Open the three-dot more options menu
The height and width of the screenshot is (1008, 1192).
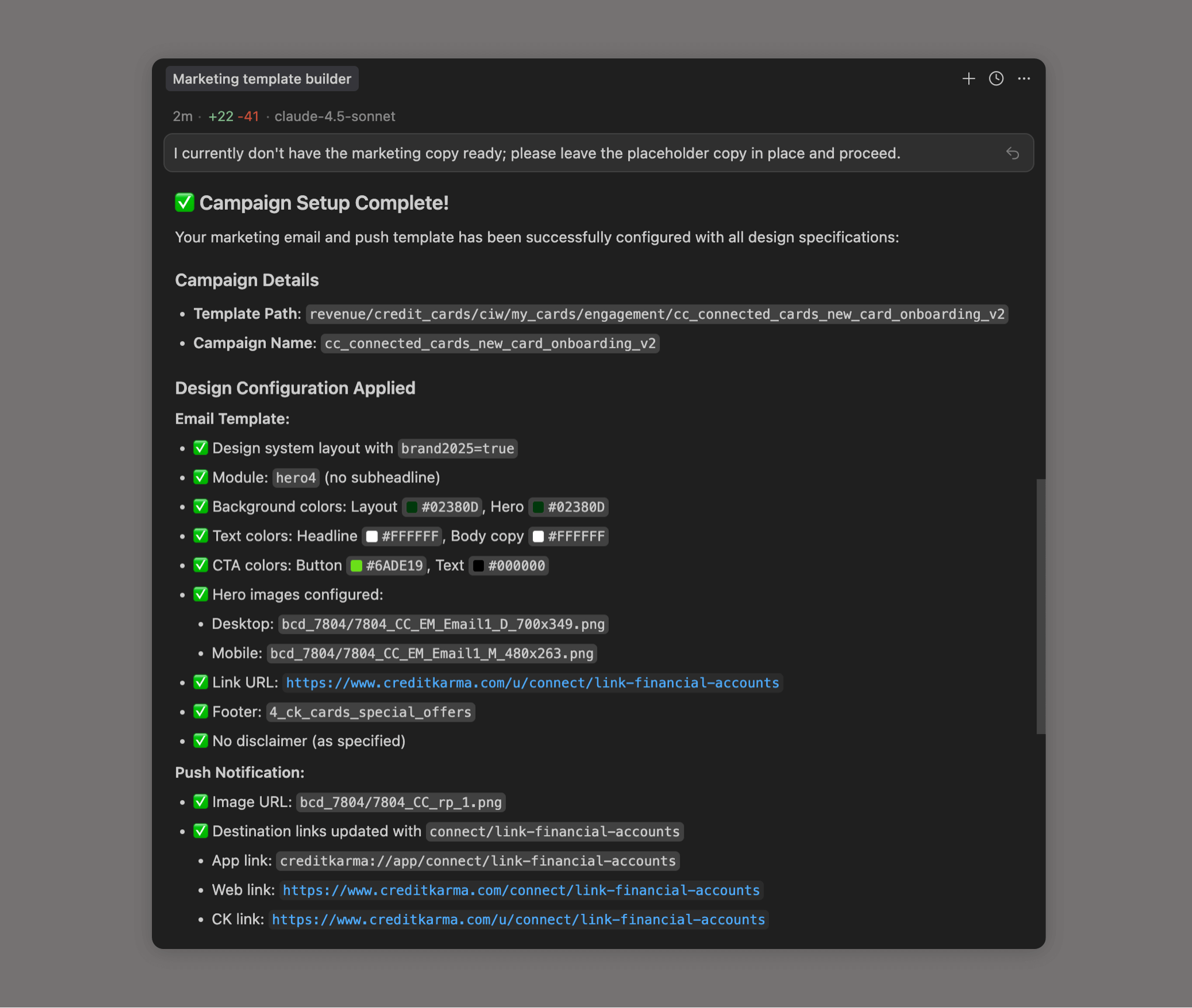pos(1024,79)
